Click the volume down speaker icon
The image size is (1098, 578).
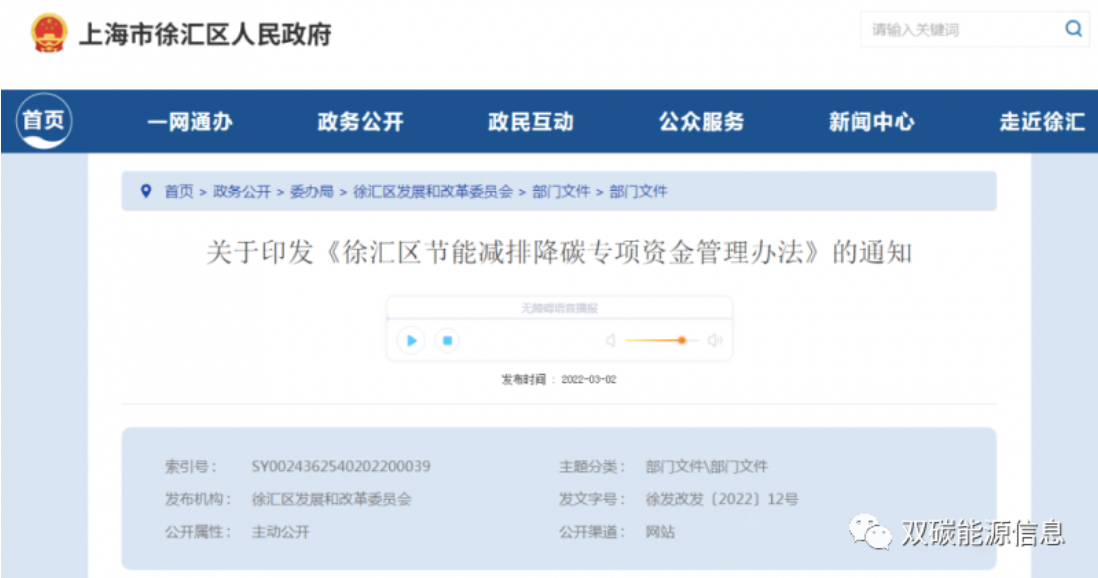pyautogui.click(x=610, y=341)
